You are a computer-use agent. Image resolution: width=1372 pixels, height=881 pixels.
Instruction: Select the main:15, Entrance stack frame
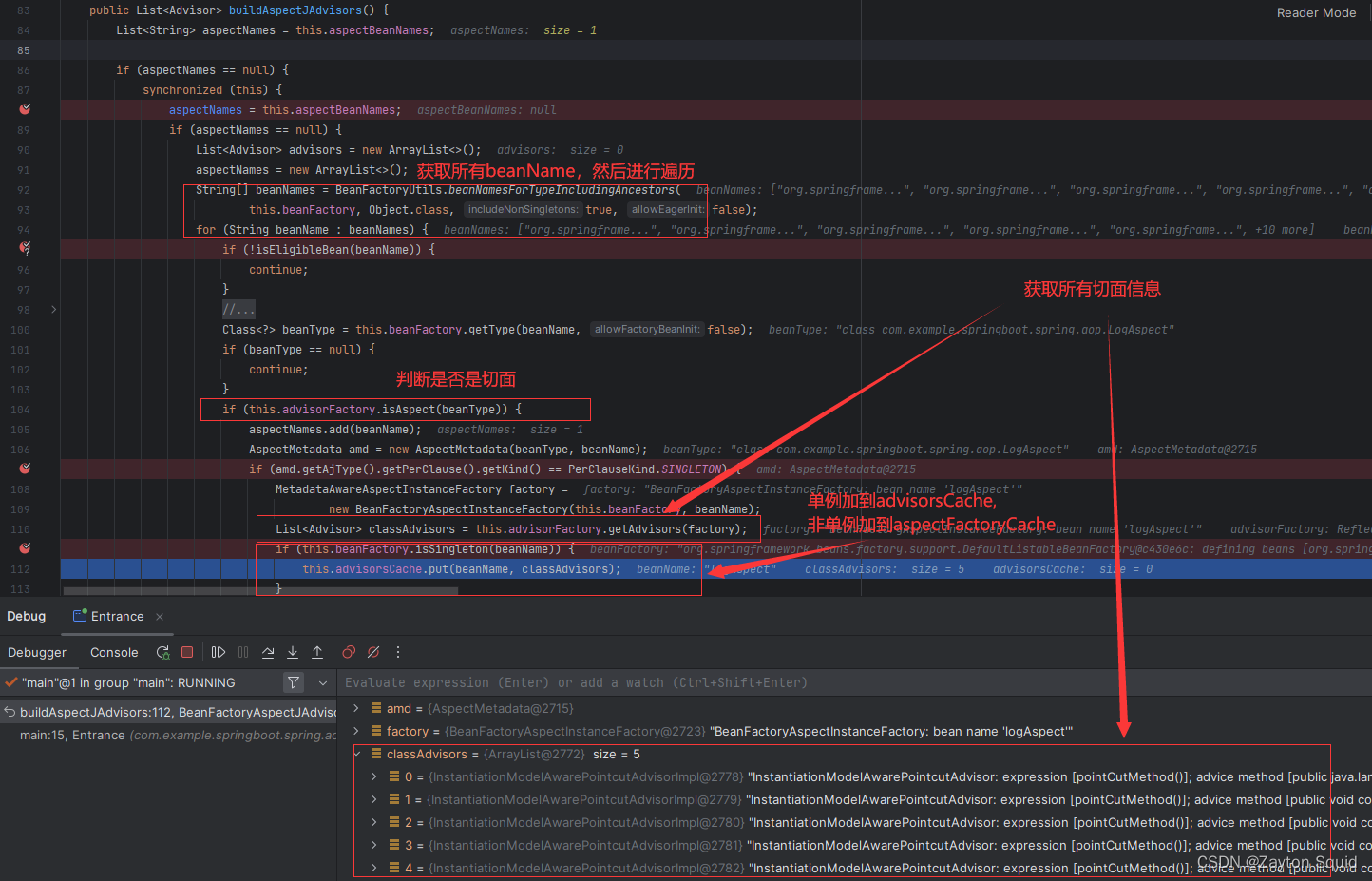point(168,735)
